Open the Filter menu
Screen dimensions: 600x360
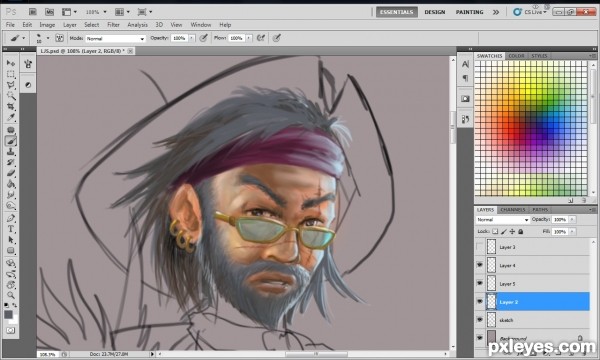113,25
